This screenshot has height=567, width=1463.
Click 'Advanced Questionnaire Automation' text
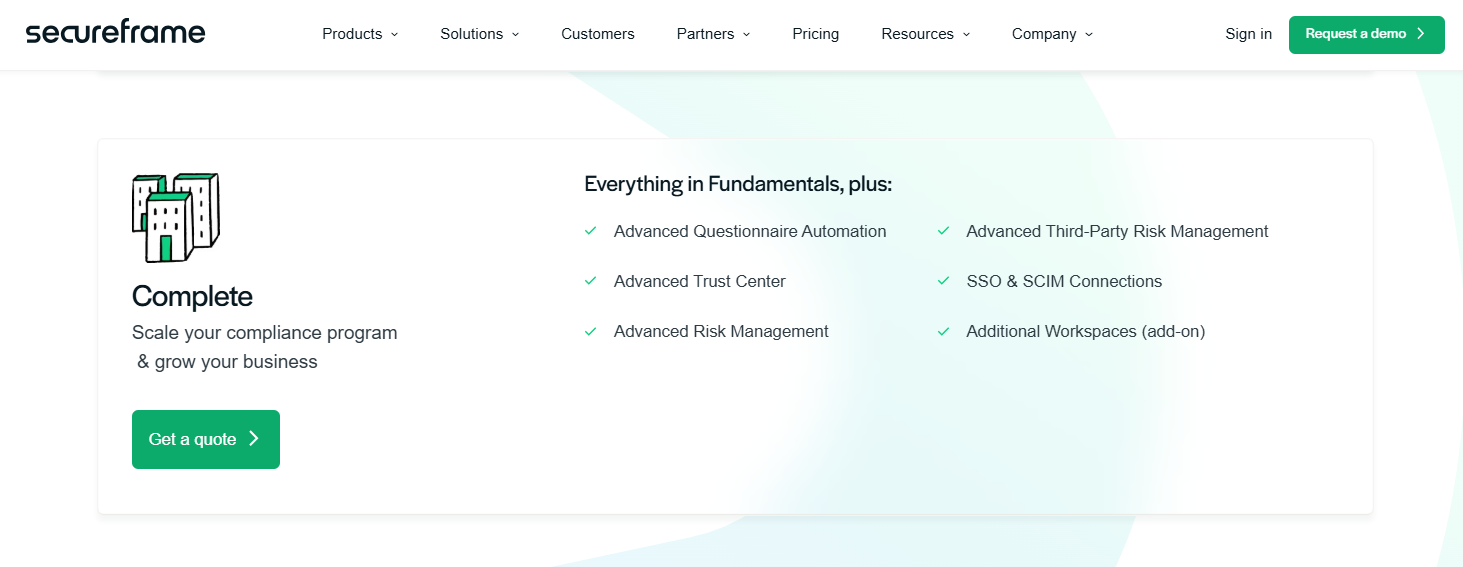750,231
